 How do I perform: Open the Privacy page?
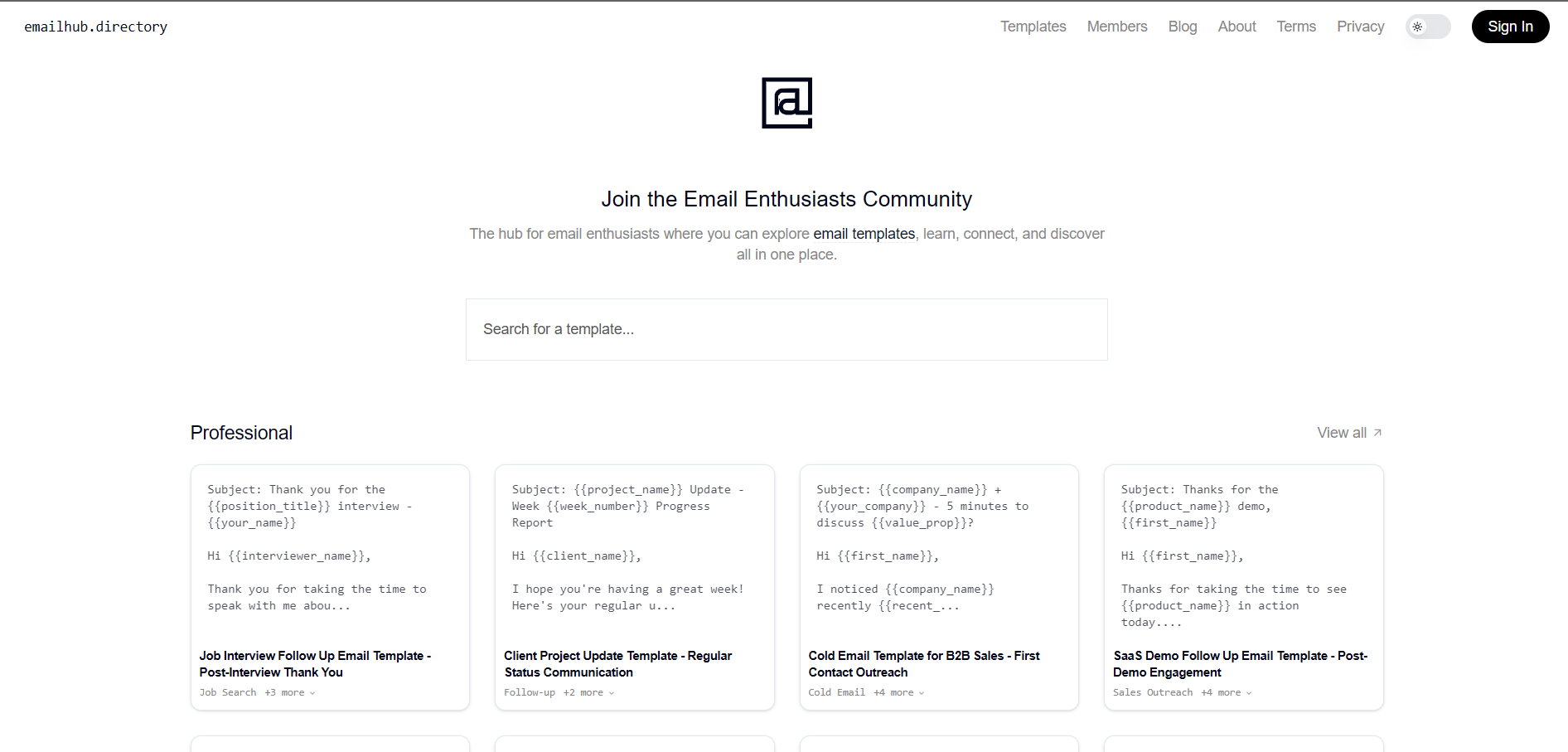click(x=1360, y=27)
